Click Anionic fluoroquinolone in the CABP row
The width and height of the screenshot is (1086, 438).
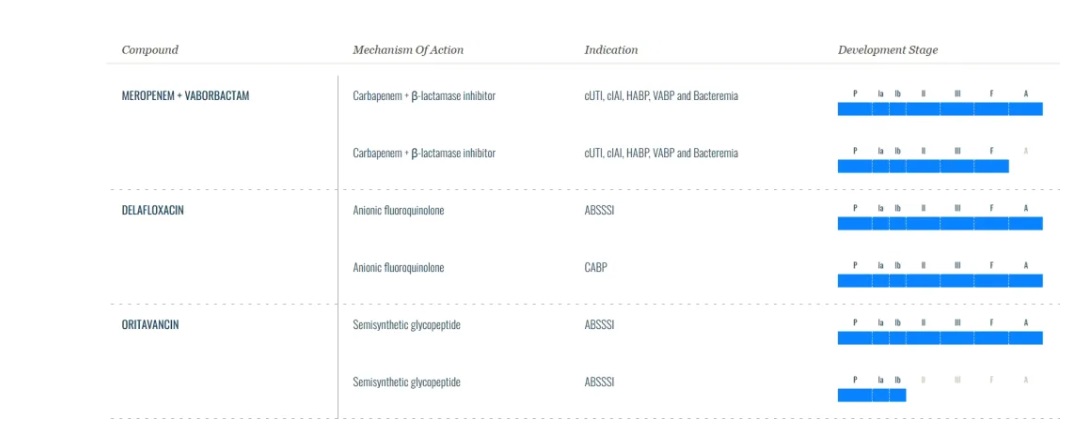pyautogui.click(x=399, y=267)
